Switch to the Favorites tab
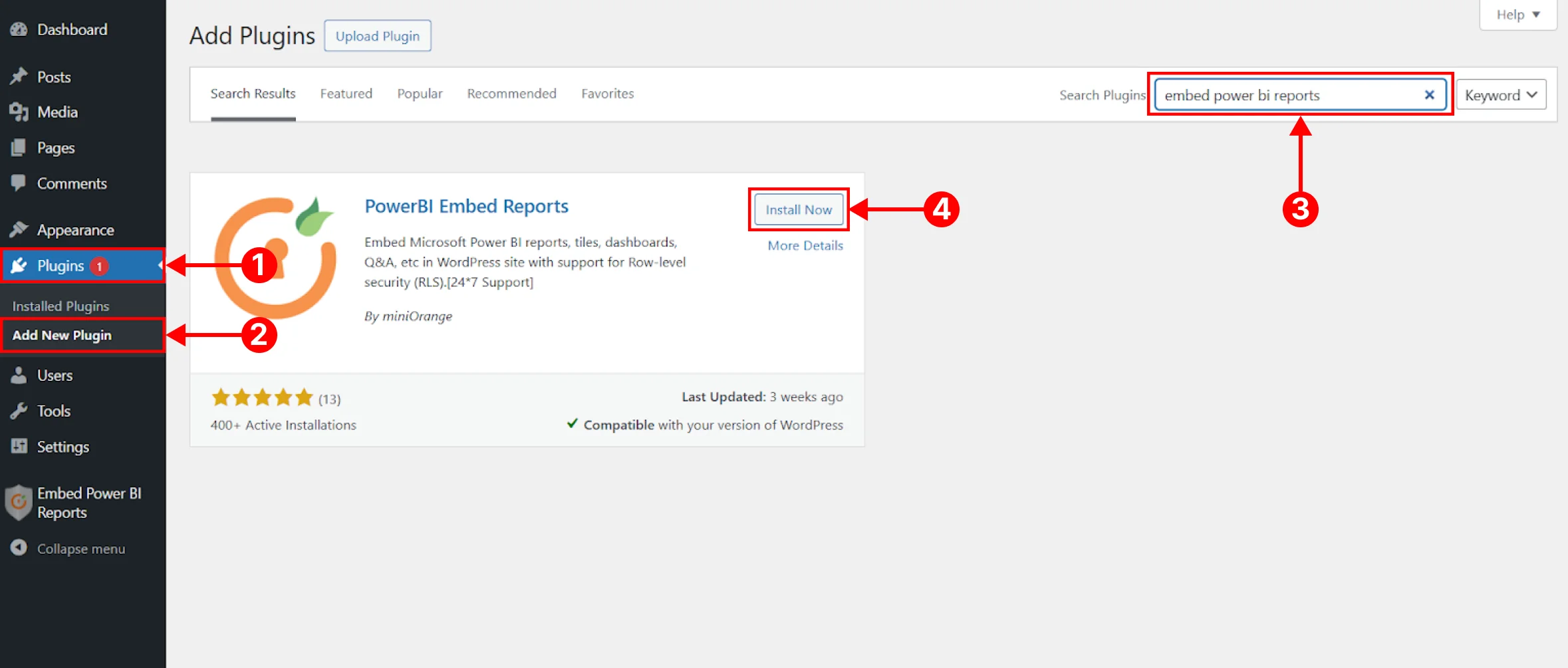Screen dimensions: 1568x668 (x=607, y=94)
